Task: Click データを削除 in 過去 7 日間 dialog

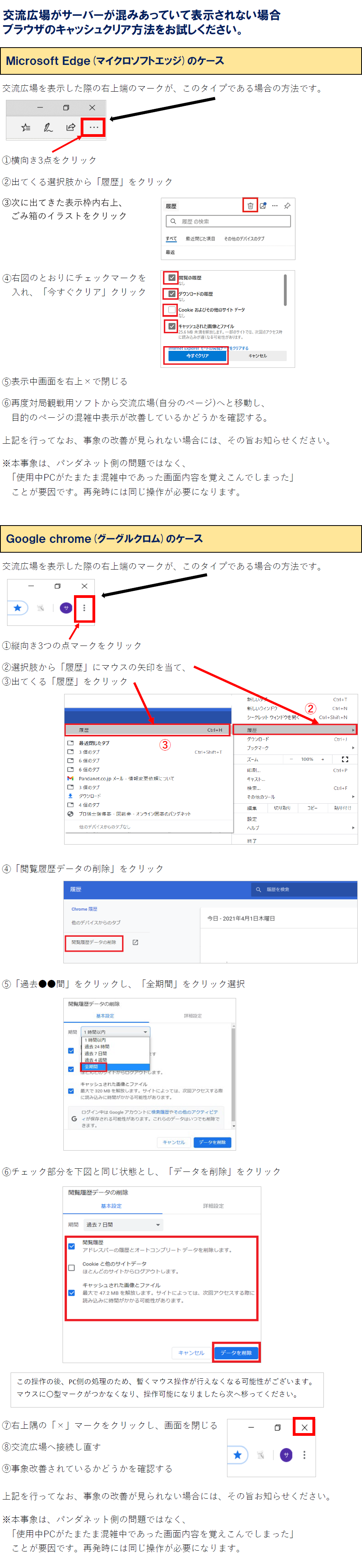Action: [236, 1352]
